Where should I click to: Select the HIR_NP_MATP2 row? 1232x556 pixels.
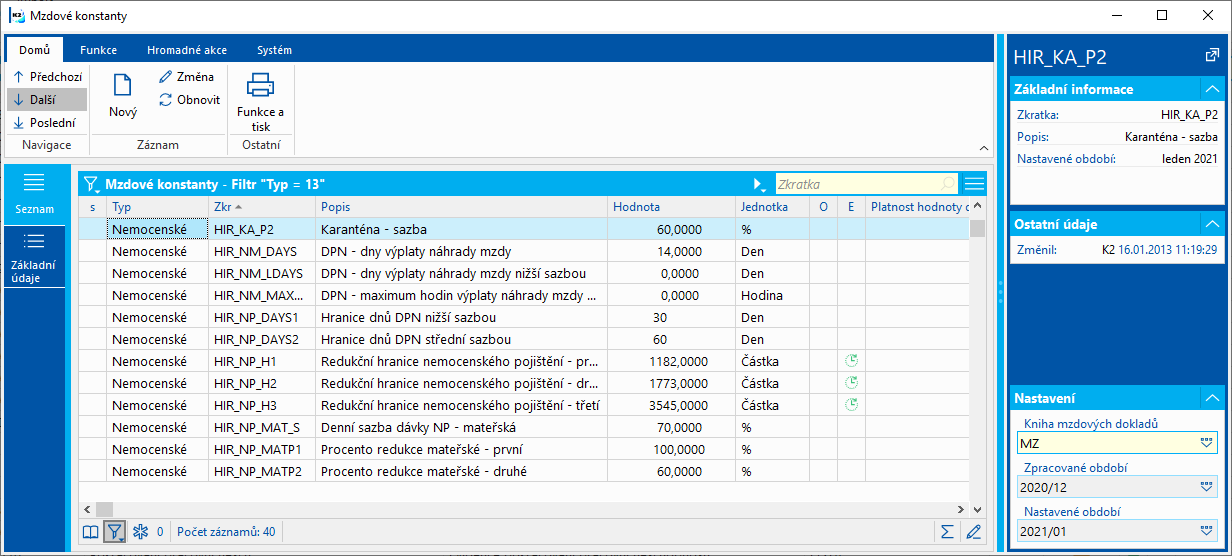(524, 471)
